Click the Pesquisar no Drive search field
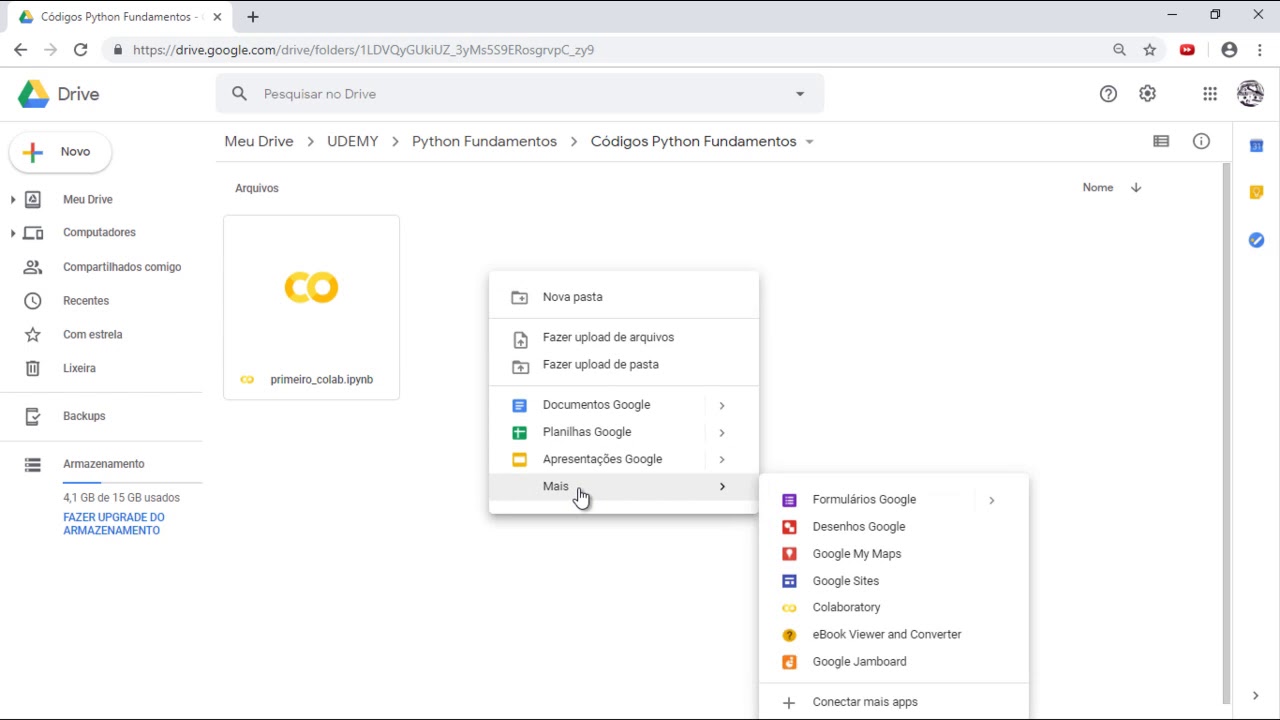 click(x=500, y=94)
